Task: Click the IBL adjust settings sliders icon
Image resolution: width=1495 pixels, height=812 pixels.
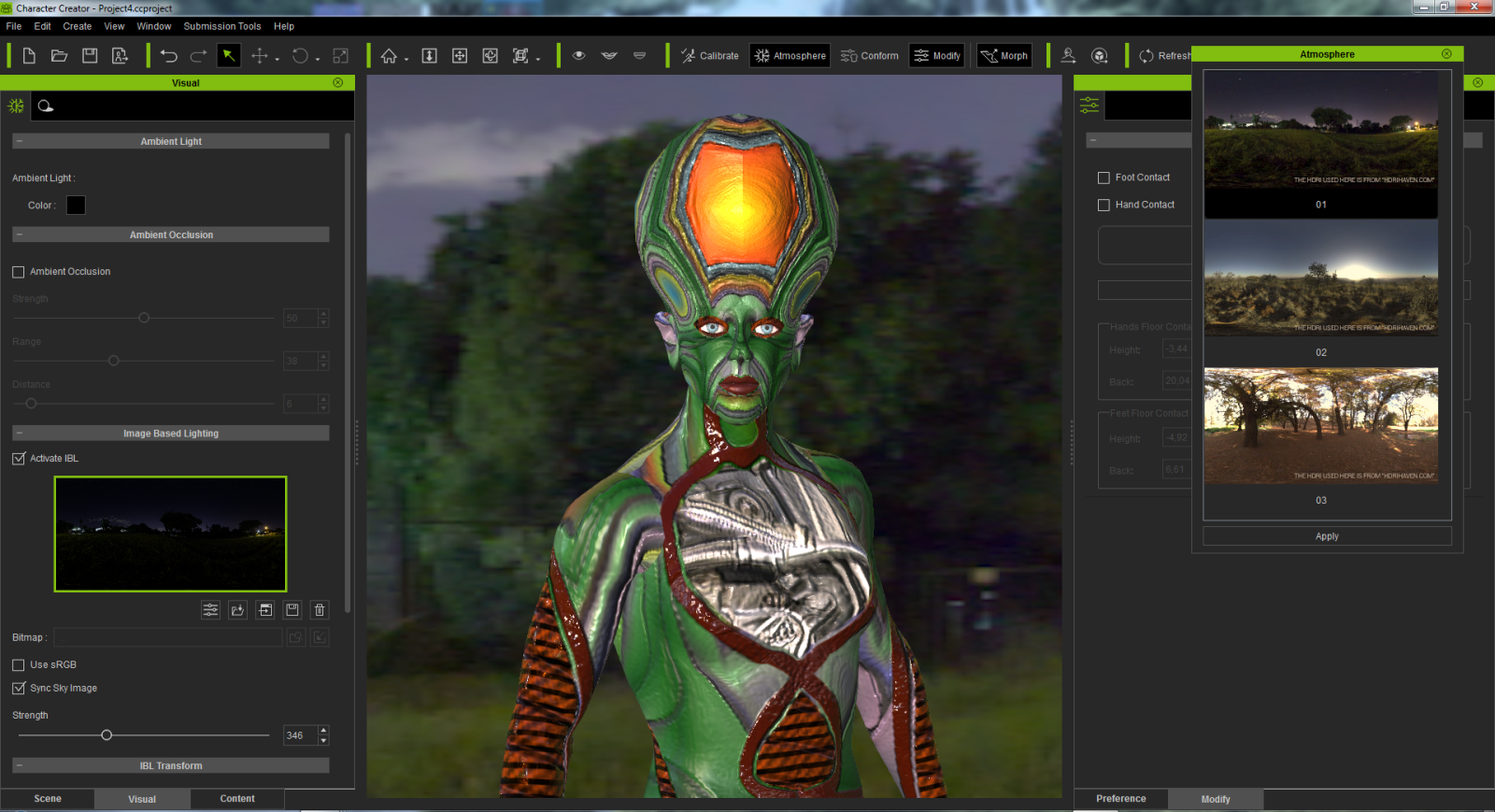Action: tap(211, 610)
